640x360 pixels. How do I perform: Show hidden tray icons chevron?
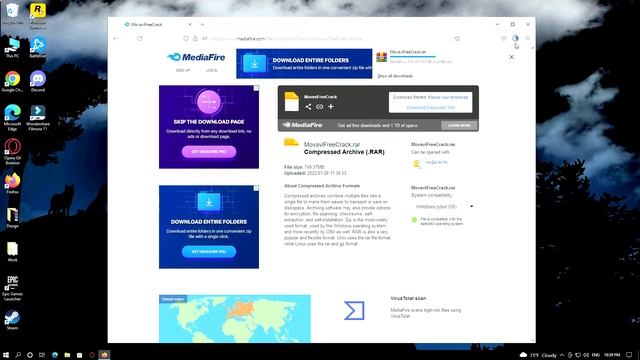(562, 355)
